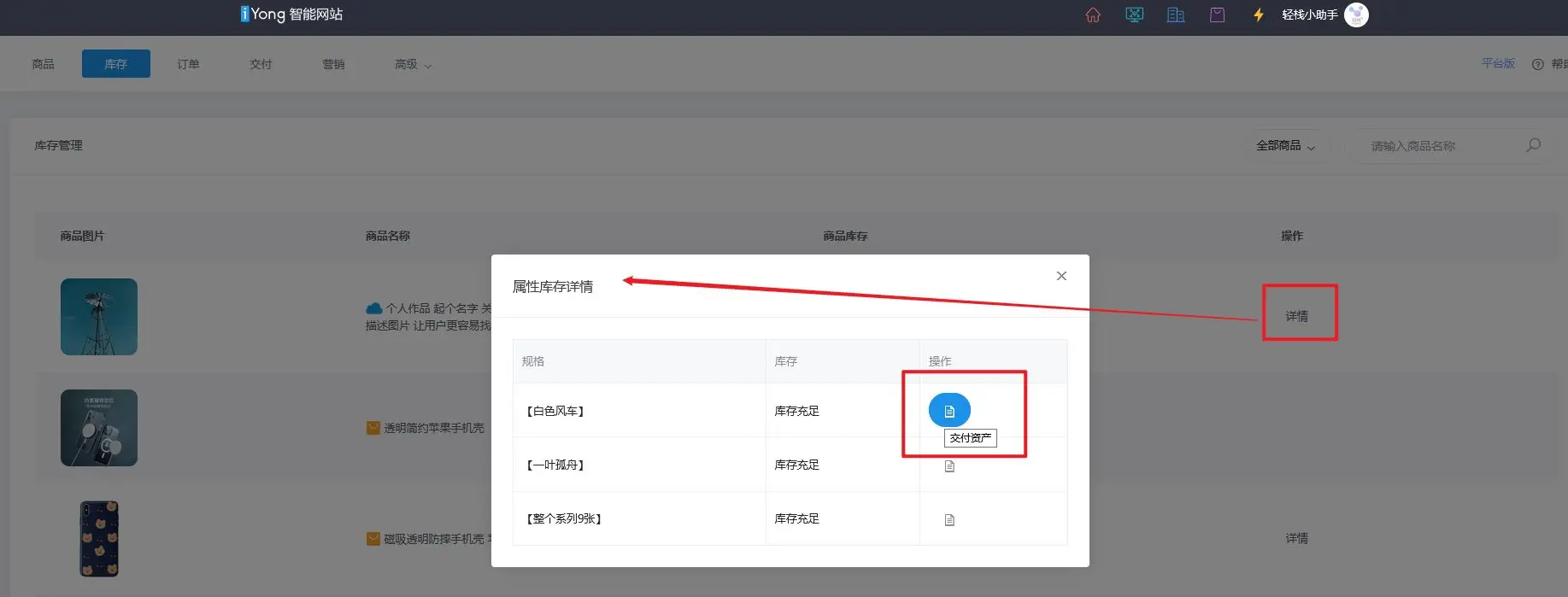The image size is (1568, 597).
Task: Close the 属性库存详情 dialog
Action: [1061, 276]
